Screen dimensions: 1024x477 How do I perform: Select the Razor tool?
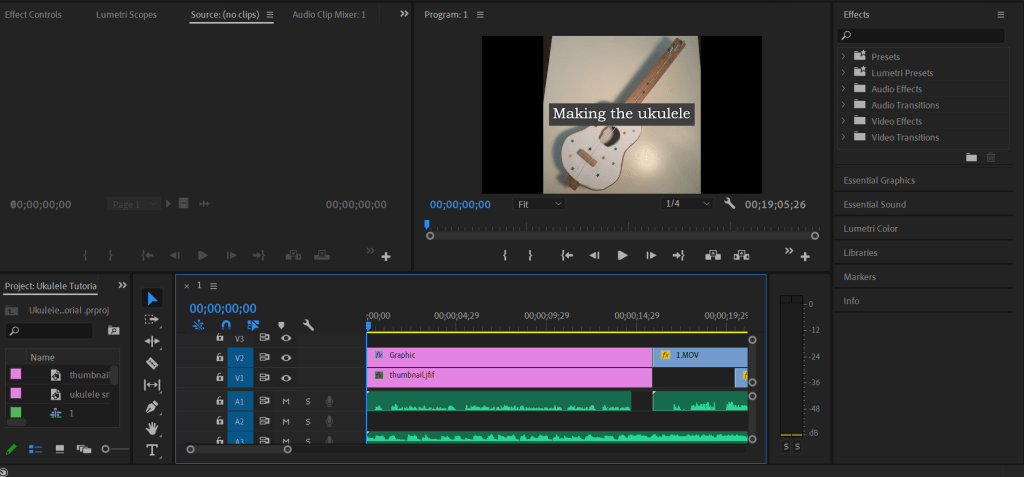[x=152, y=363]
